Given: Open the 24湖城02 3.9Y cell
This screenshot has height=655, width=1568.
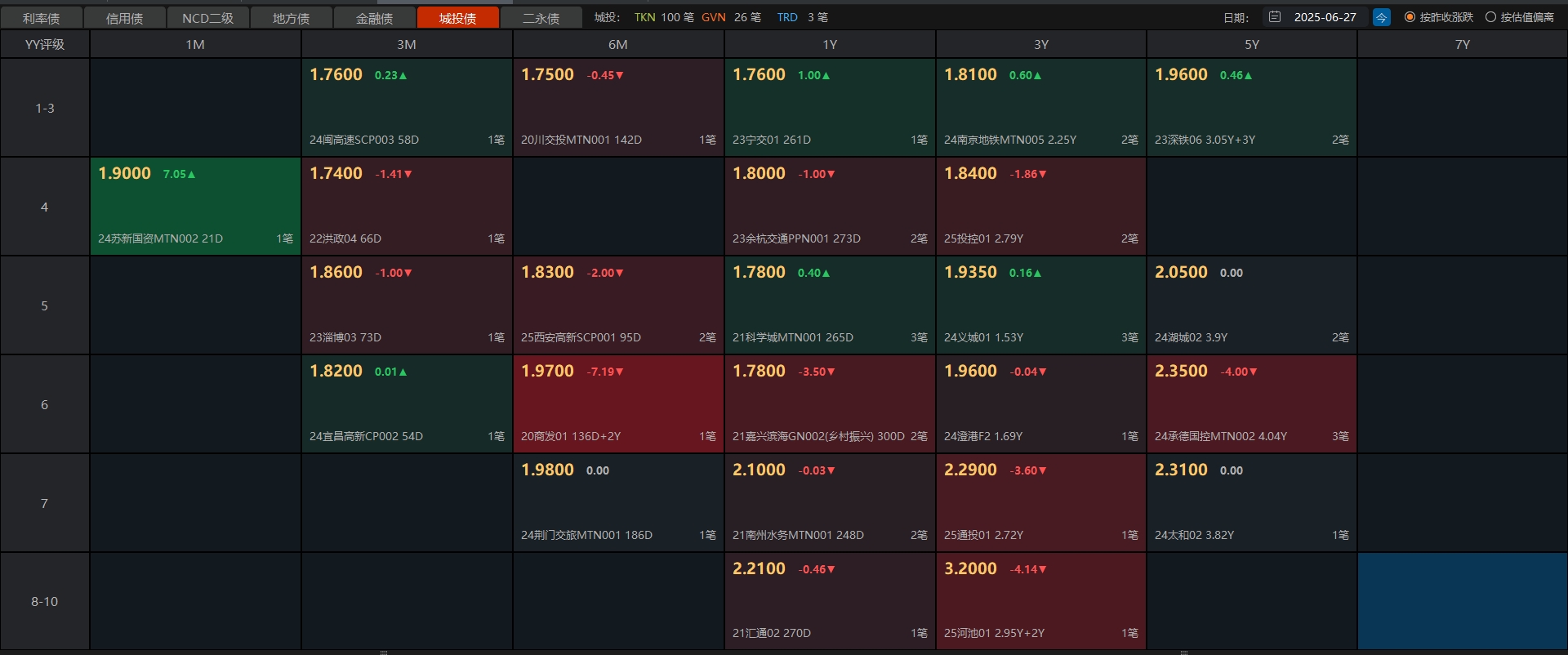Looking at the screenshot, I should (1252, 305).
